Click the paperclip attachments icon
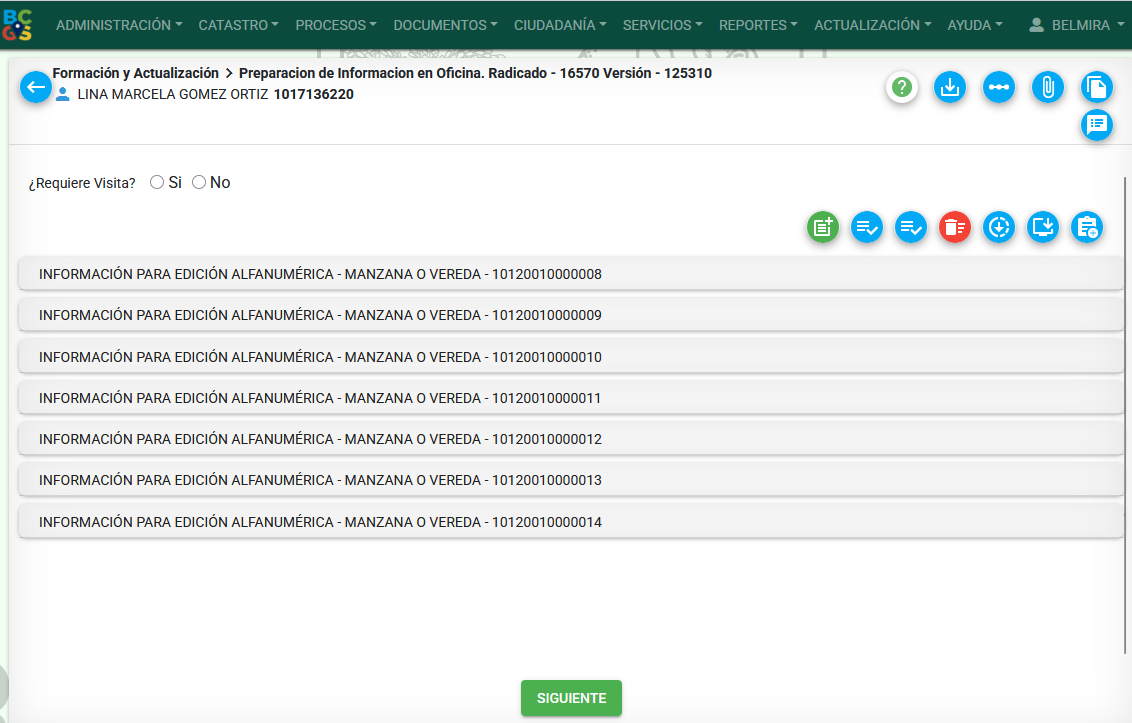This screenshot has height=723, width=1132. [1048, 88]
